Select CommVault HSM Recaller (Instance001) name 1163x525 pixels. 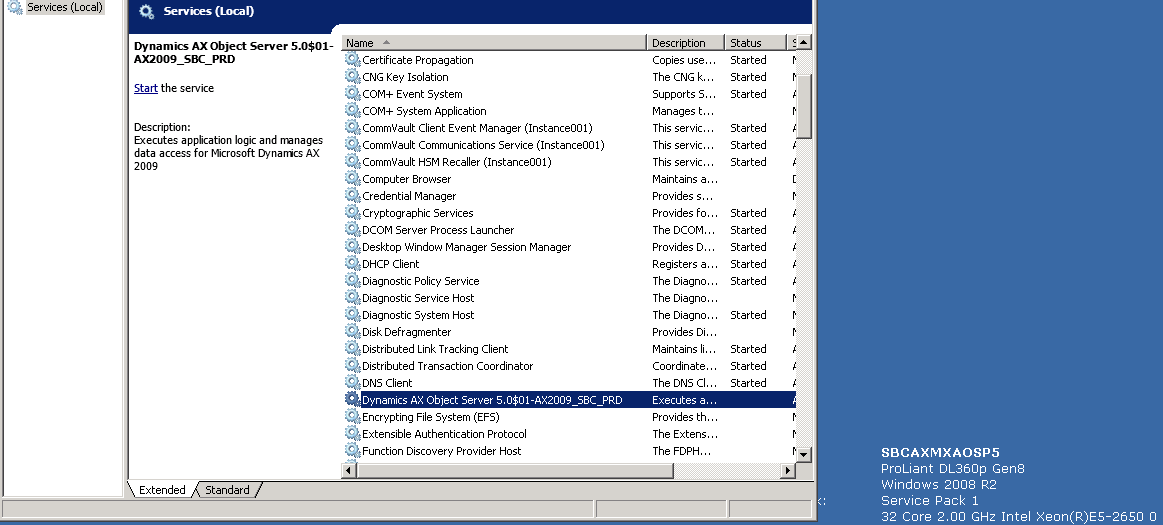tap(457, 162)
